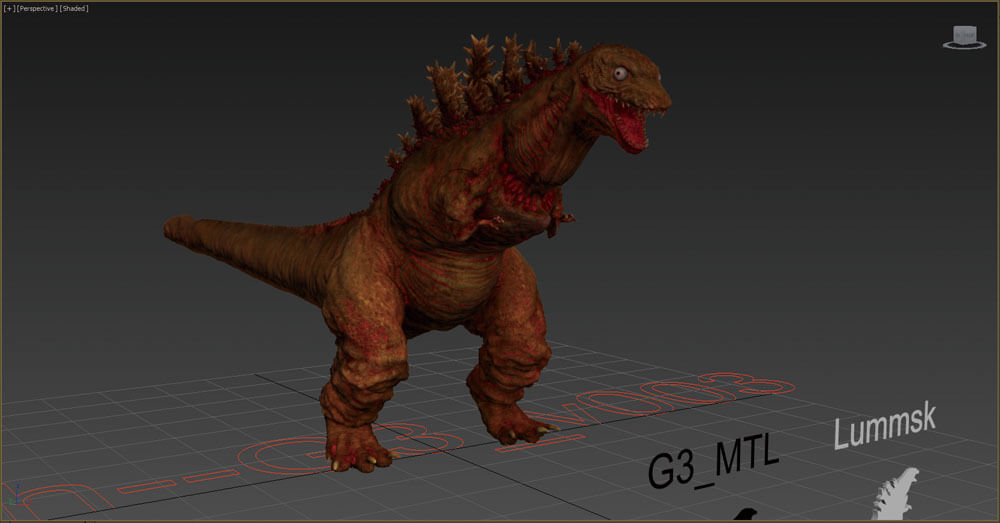Click the ViewCube navigation widget
1000x523 pixels.
point(964,37)
